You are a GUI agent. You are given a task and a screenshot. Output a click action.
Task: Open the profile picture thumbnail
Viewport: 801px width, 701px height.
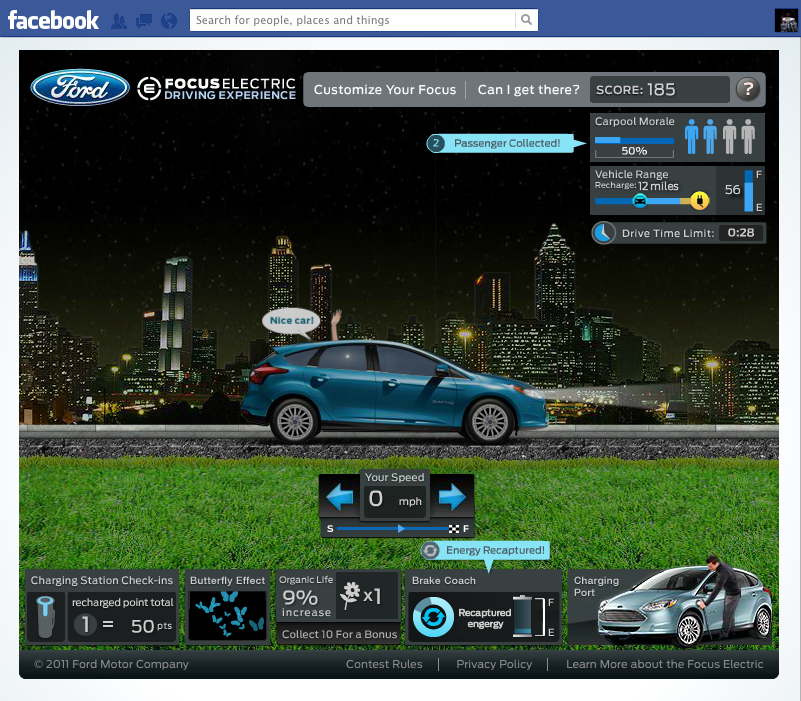click(786, 20)
